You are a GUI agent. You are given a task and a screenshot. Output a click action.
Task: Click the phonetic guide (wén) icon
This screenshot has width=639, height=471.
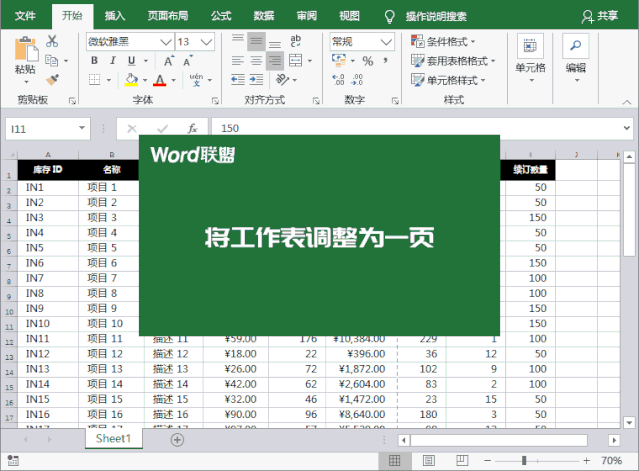[x=196, y=79]
